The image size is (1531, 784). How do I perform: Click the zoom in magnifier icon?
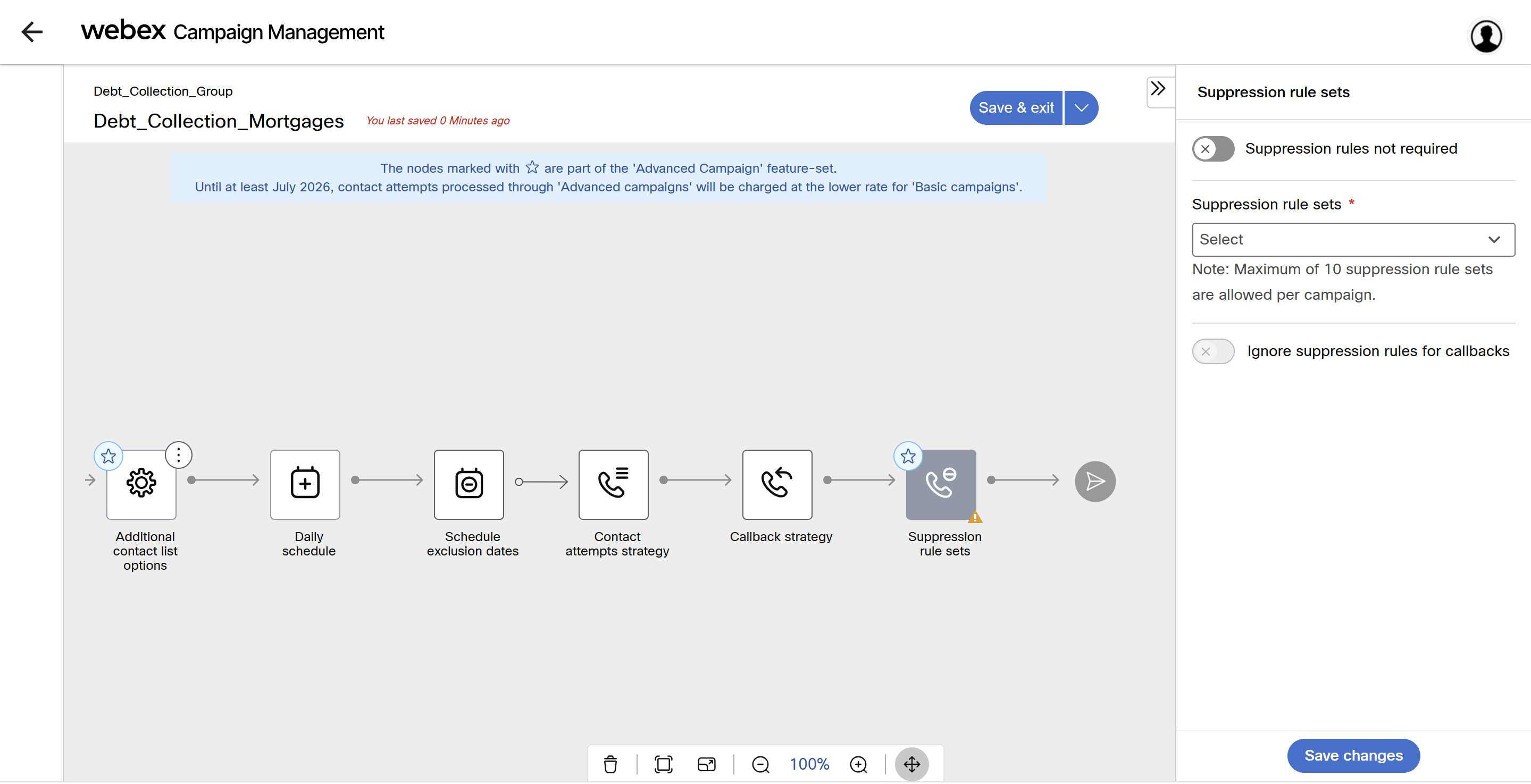click(858, 764)
